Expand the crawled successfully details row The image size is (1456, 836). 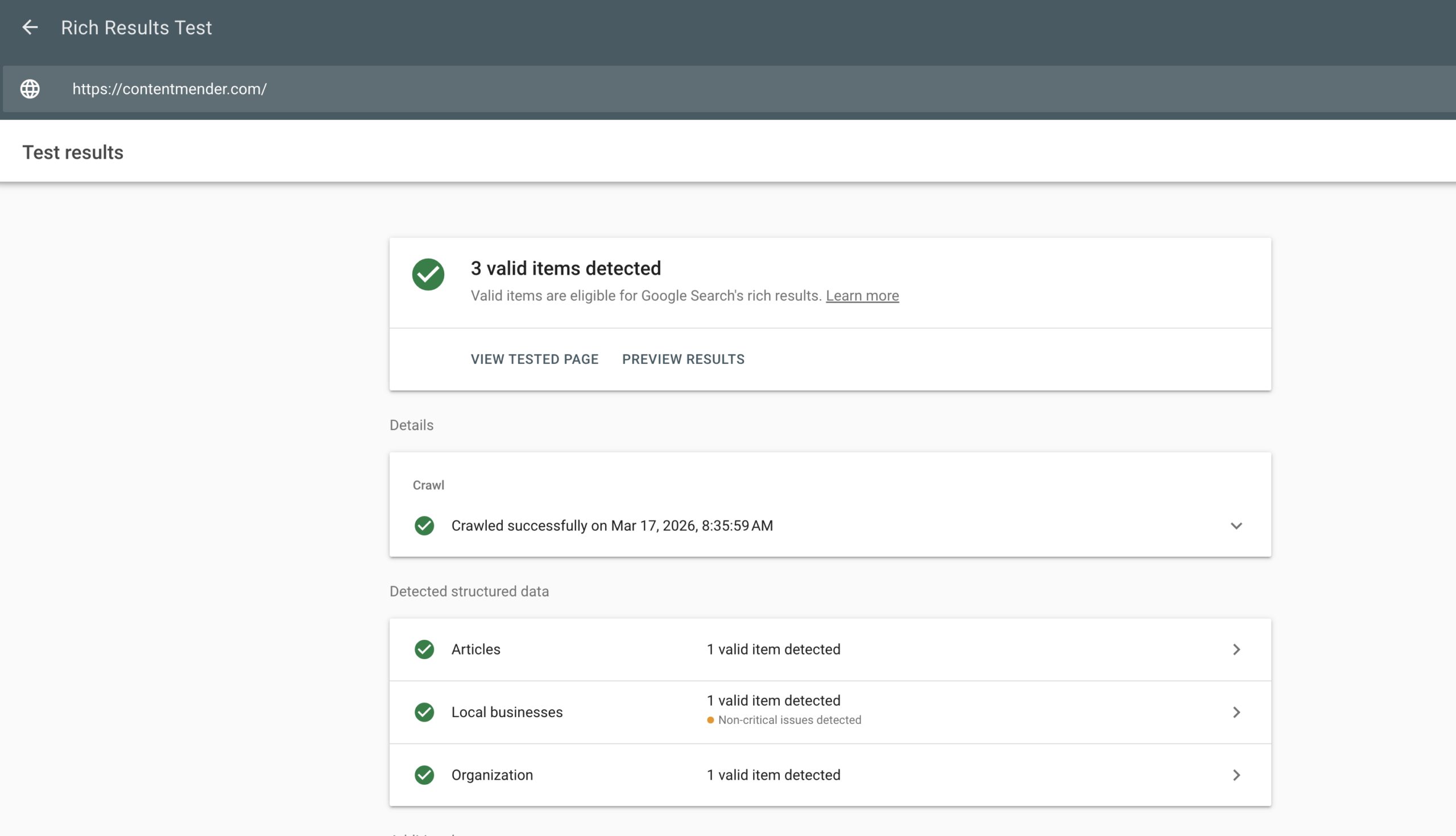[x=1236, y=525]
